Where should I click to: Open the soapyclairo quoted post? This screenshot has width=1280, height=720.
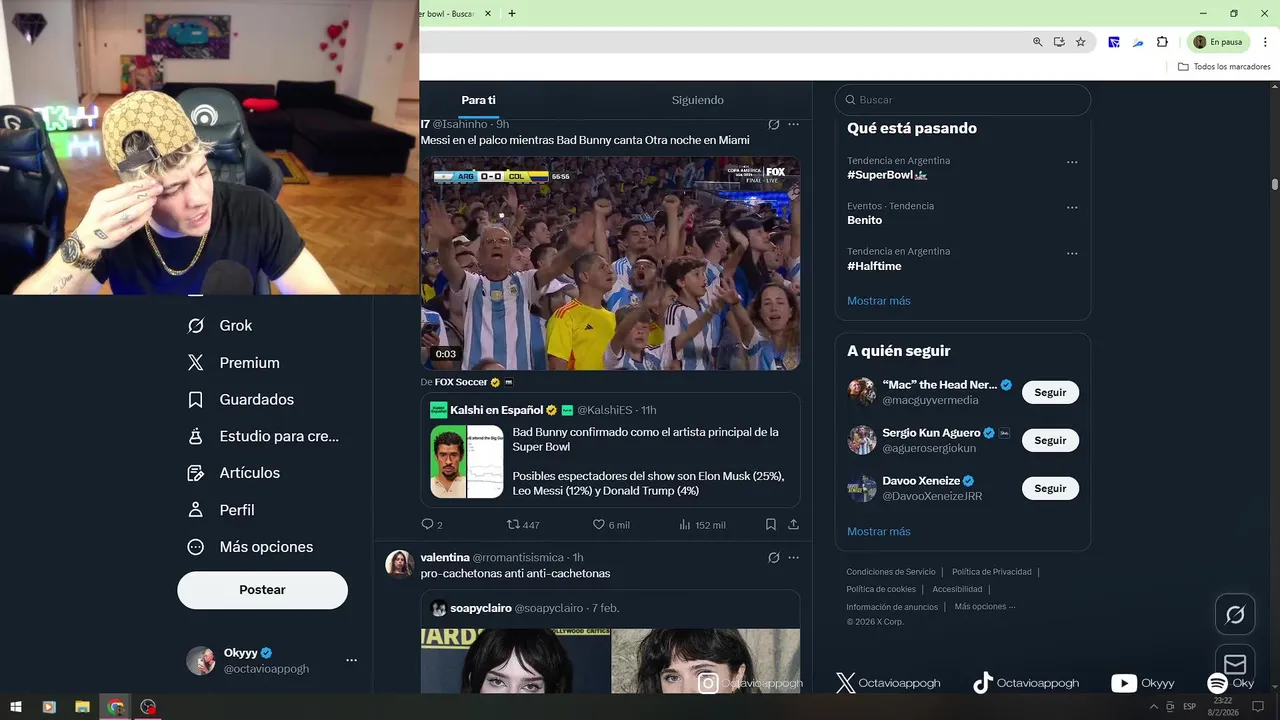coord(610,642)
